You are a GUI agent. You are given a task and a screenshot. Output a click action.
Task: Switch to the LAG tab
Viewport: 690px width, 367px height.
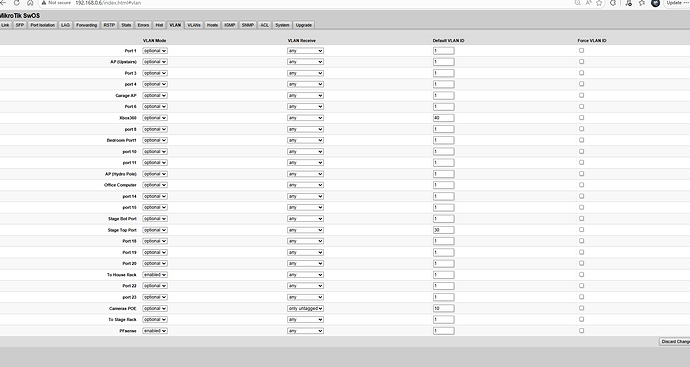tap(65, 25)
